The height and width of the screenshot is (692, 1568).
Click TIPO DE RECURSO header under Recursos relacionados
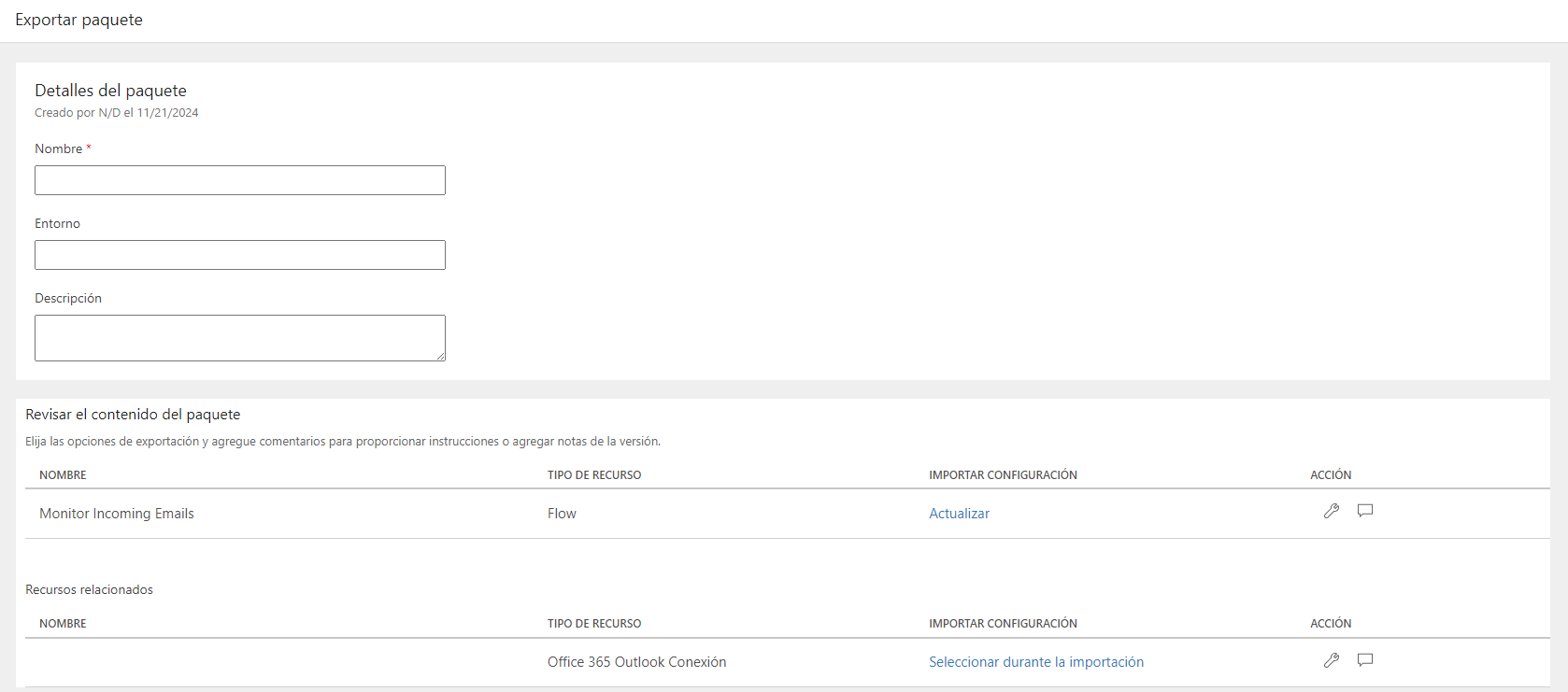(x=594, y=624)
